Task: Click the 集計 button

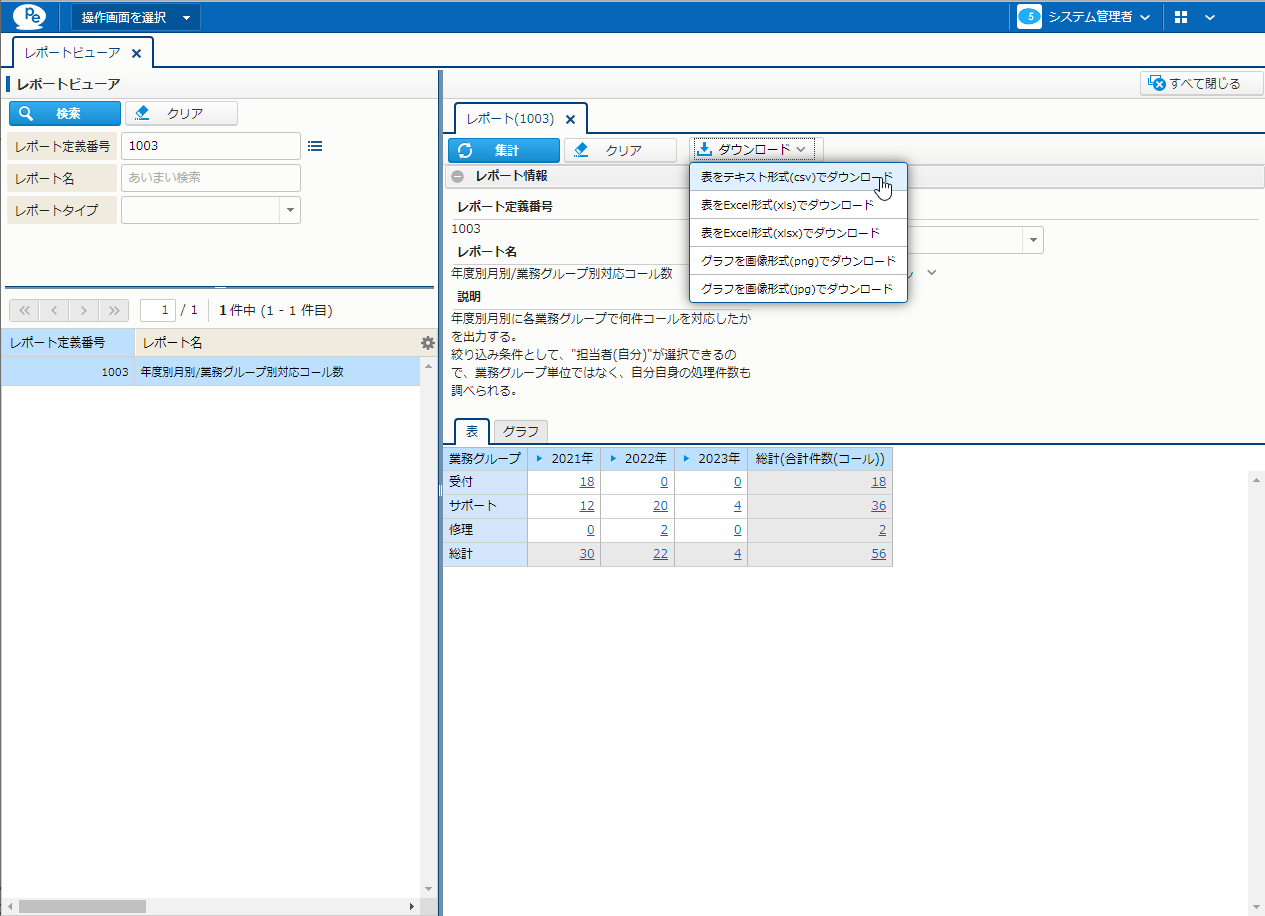Action: click(x=504, y=151)
